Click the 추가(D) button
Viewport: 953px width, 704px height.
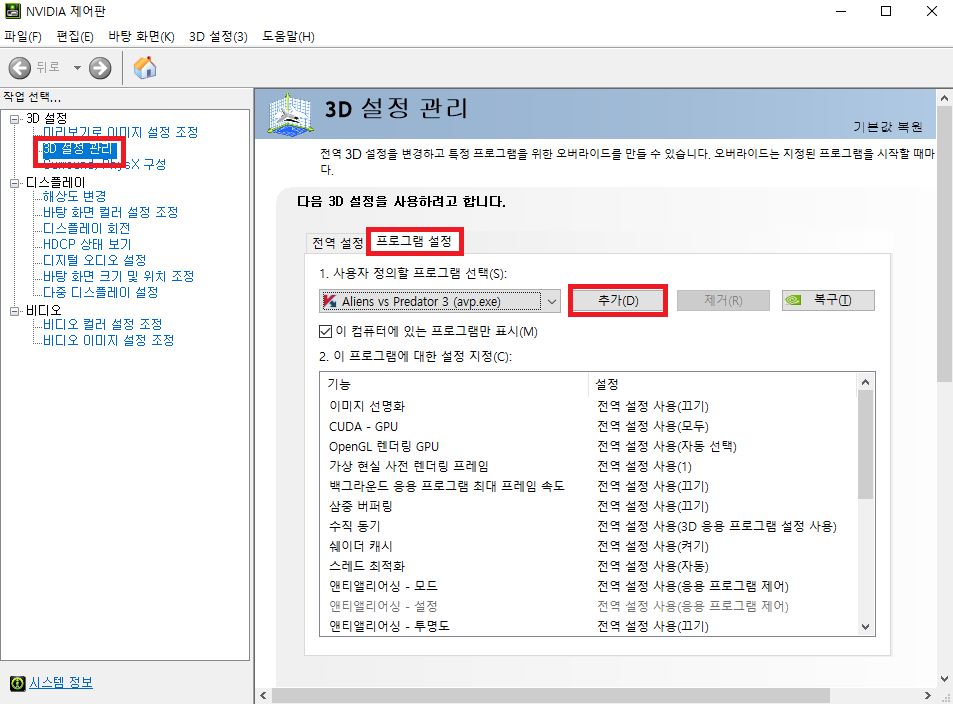pyautogui.click(x=618, y=300)
